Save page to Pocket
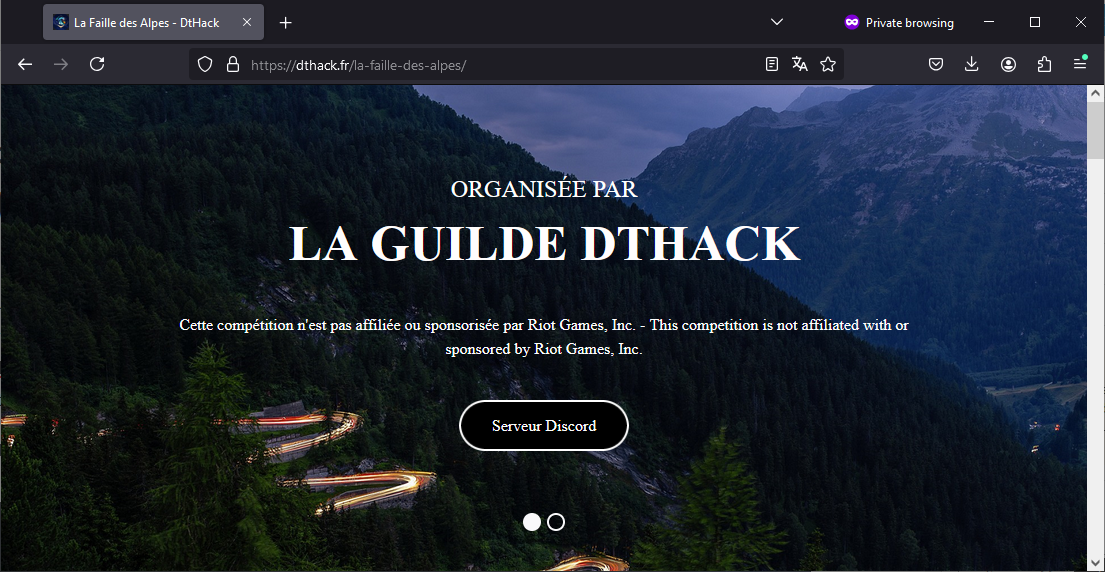Image resolution: width=1105 pixels, height=572 pixels. coord(935,65)
